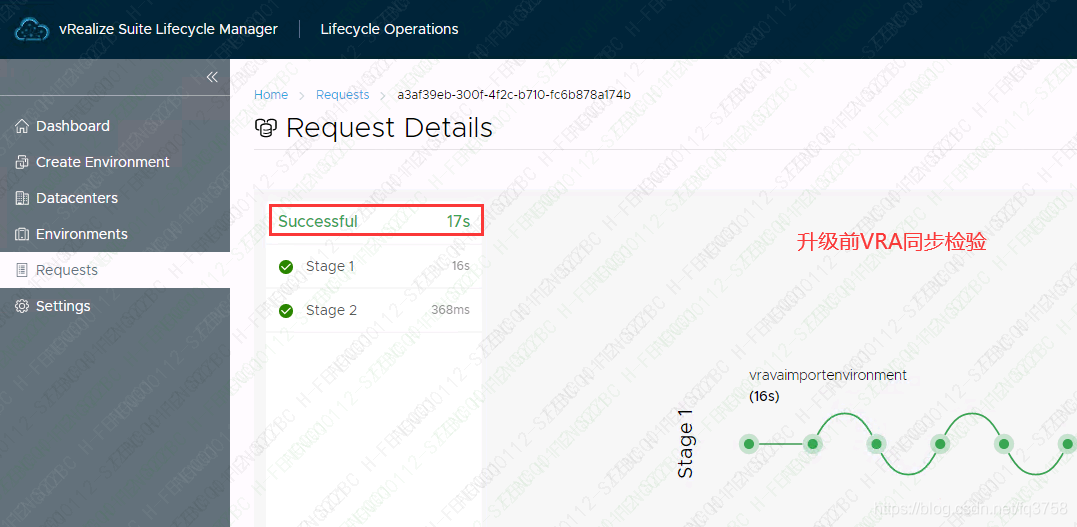Collapse the sidebar with double-chevron icon
Image resolution: width=1077 pixels, height=527 pixels.
(212, 77)
